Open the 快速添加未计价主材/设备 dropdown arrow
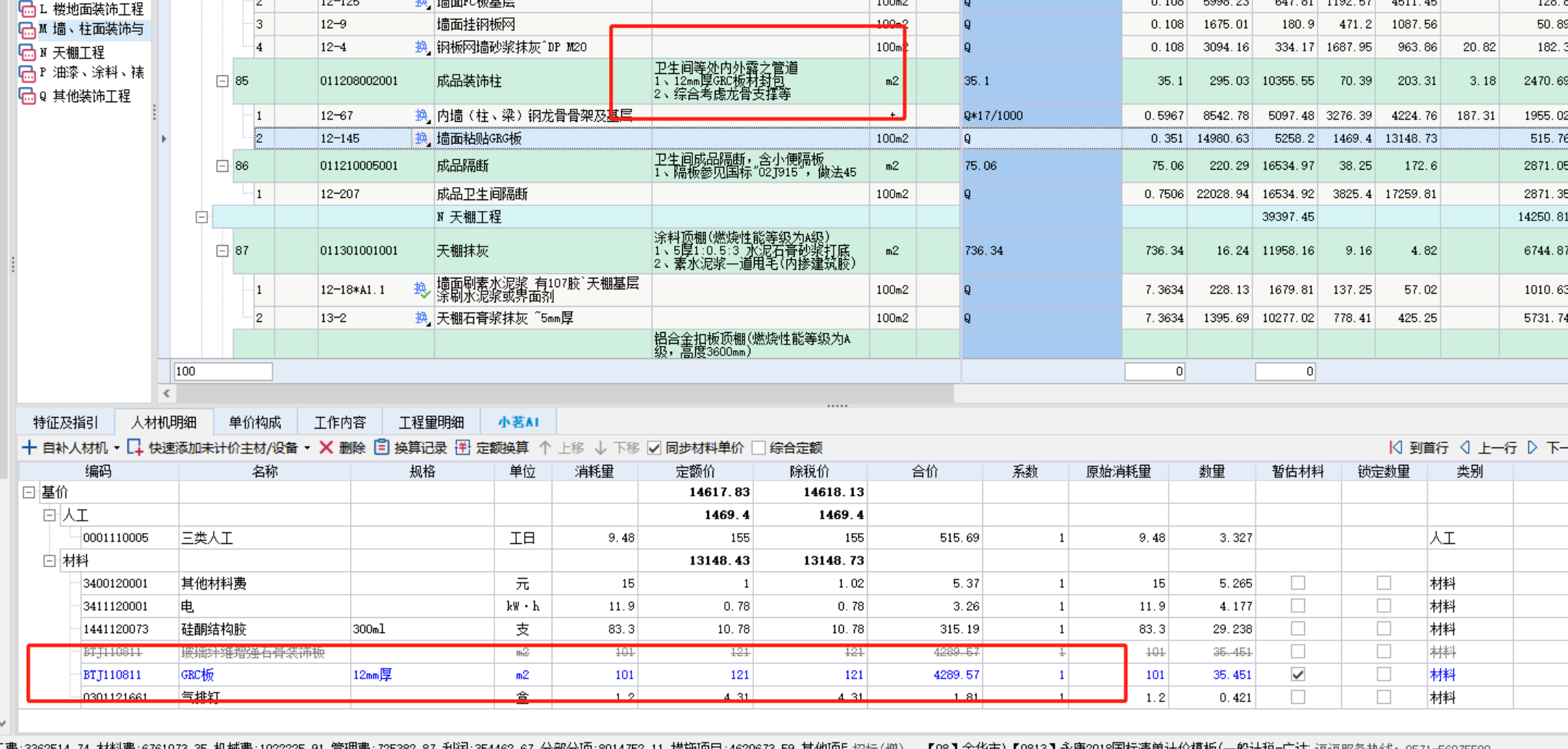The width and height of the screenshot is (1568, 749). click(x=307, y=448)
